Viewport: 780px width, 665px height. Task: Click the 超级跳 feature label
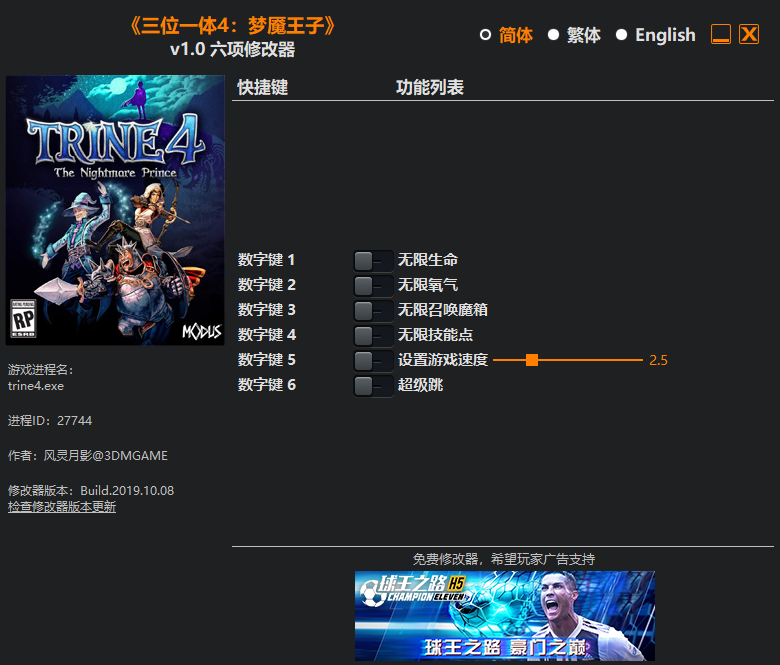tap(420, 384)
